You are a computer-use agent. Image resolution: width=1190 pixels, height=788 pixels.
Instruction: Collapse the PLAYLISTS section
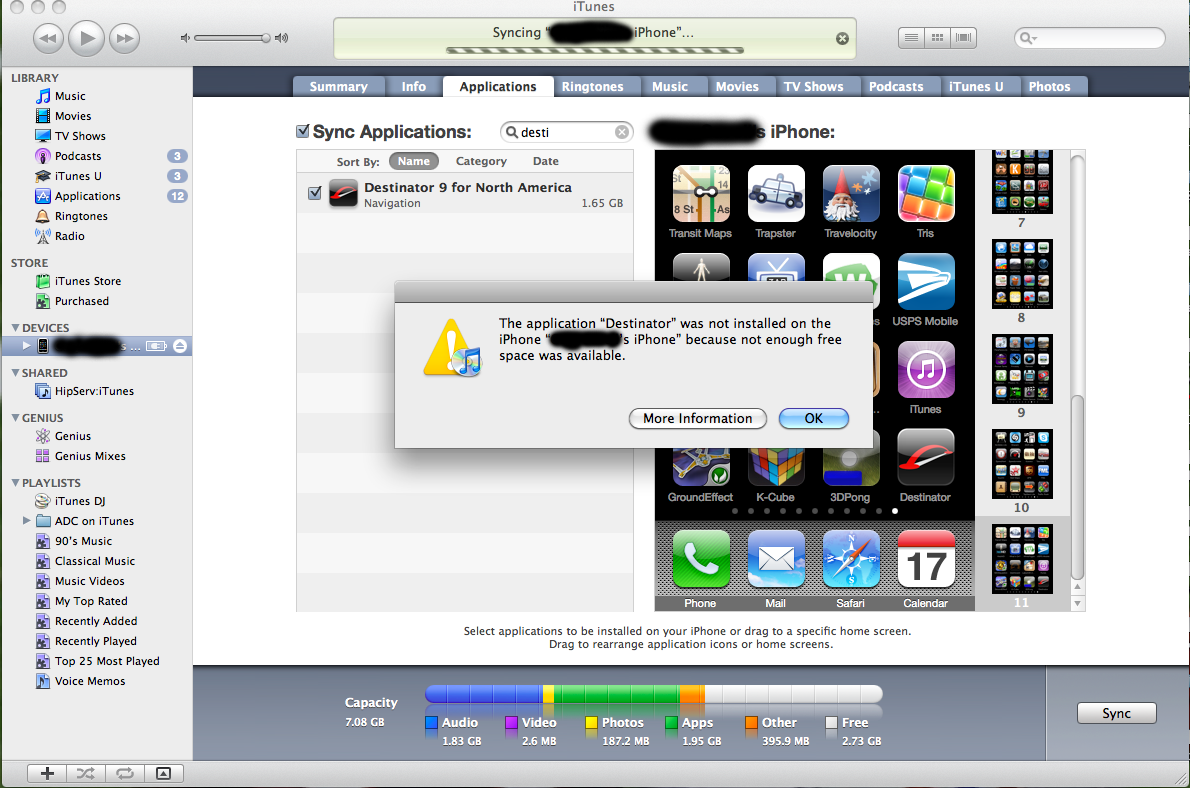coord(15,483)
